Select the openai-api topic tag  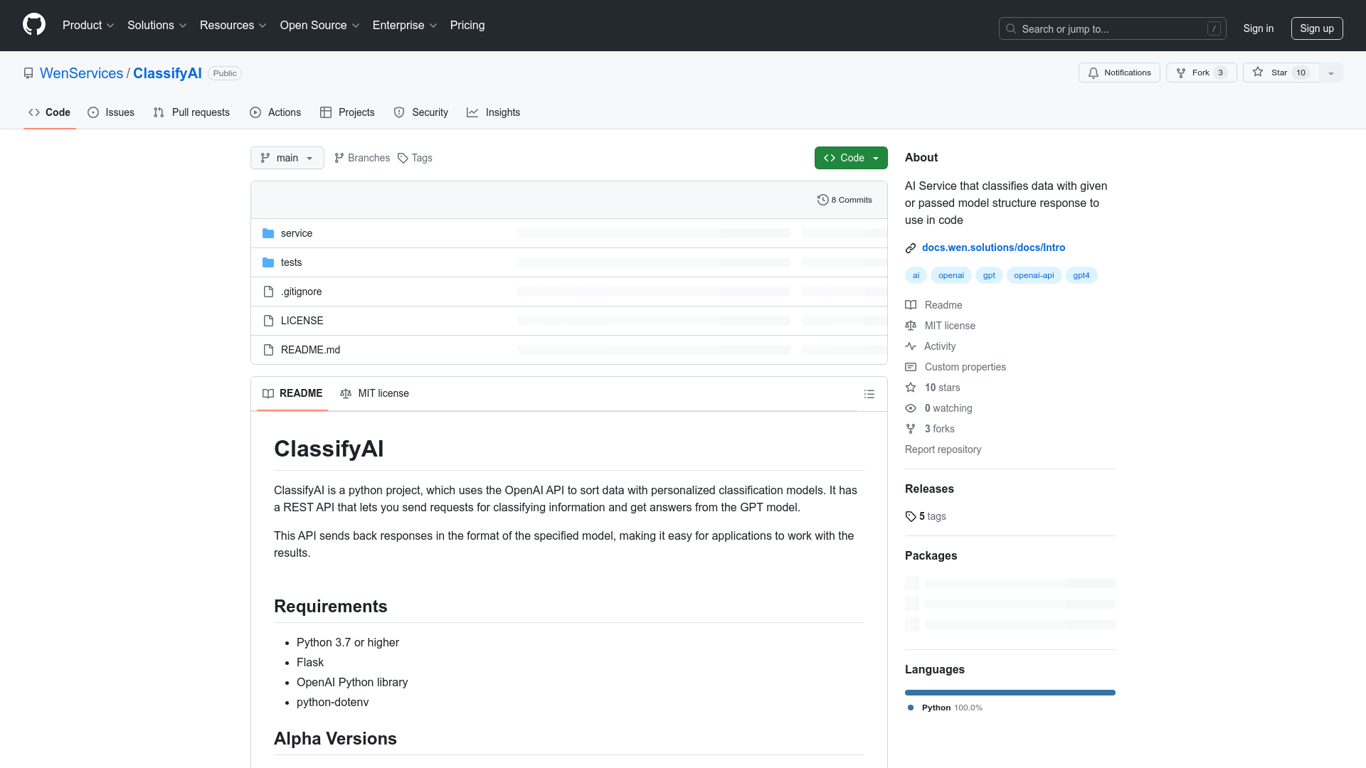(x=1034, y=275)
